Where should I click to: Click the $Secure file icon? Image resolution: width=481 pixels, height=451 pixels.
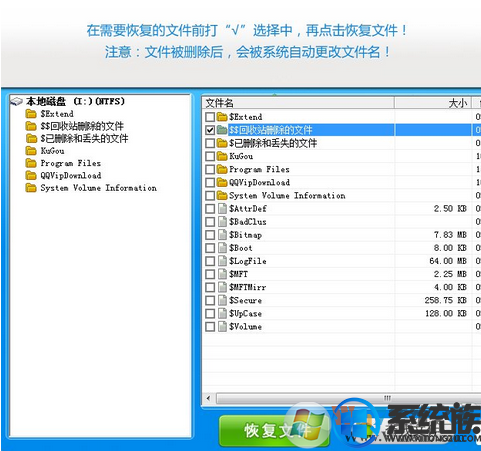coord(222,300)
